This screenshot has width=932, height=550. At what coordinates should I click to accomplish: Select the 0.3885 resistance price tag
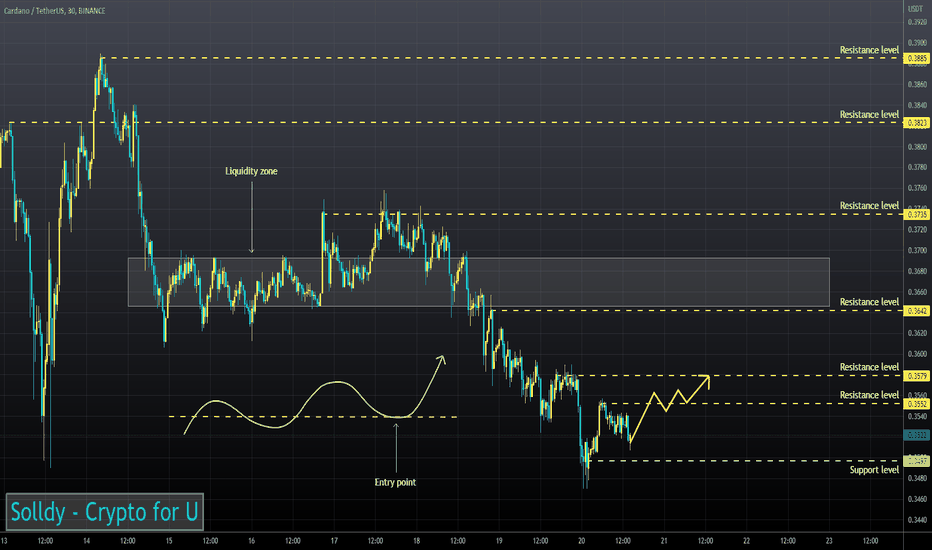click(917, 58)
